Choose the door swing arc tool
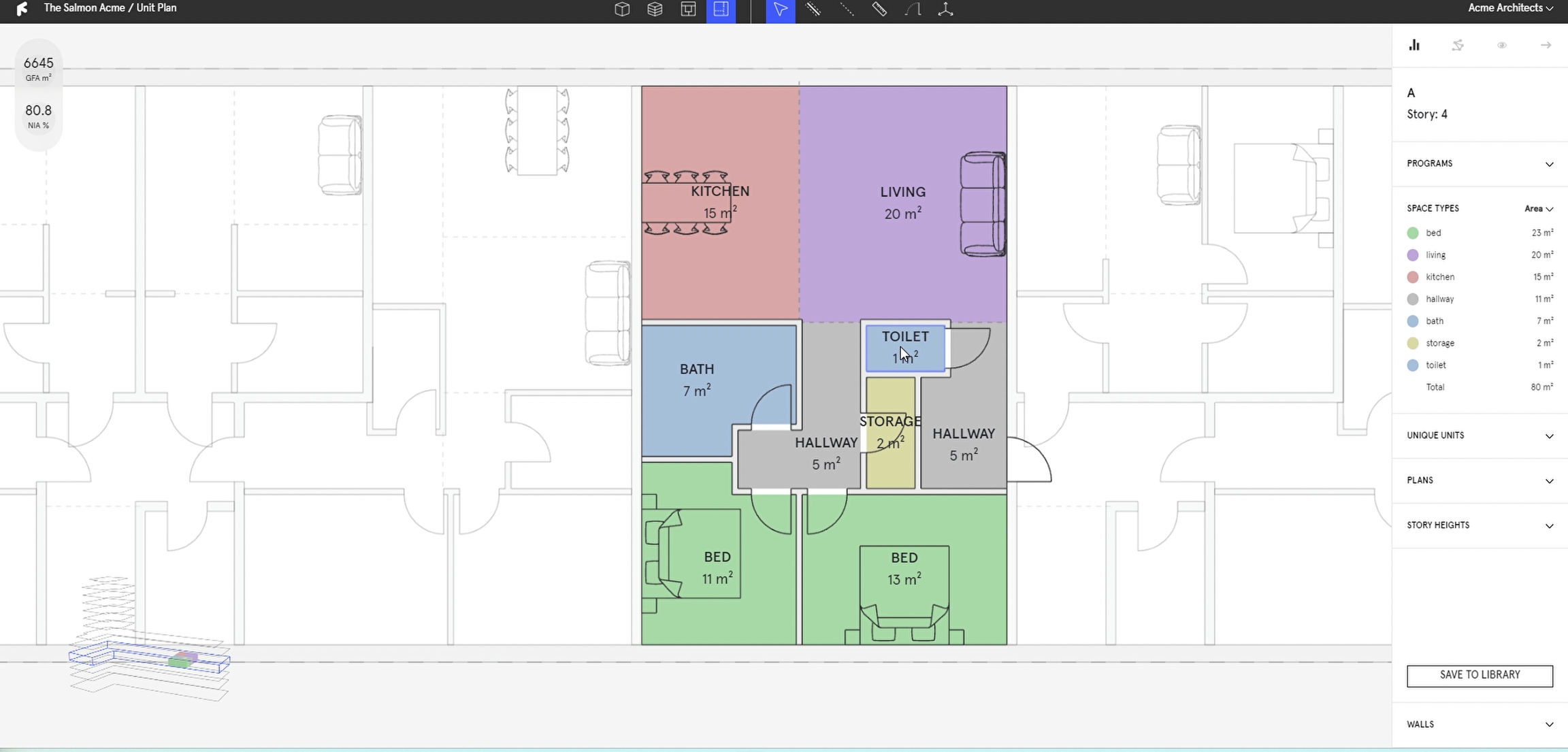This screenshot has width=1568, height=752. (913, 10)
